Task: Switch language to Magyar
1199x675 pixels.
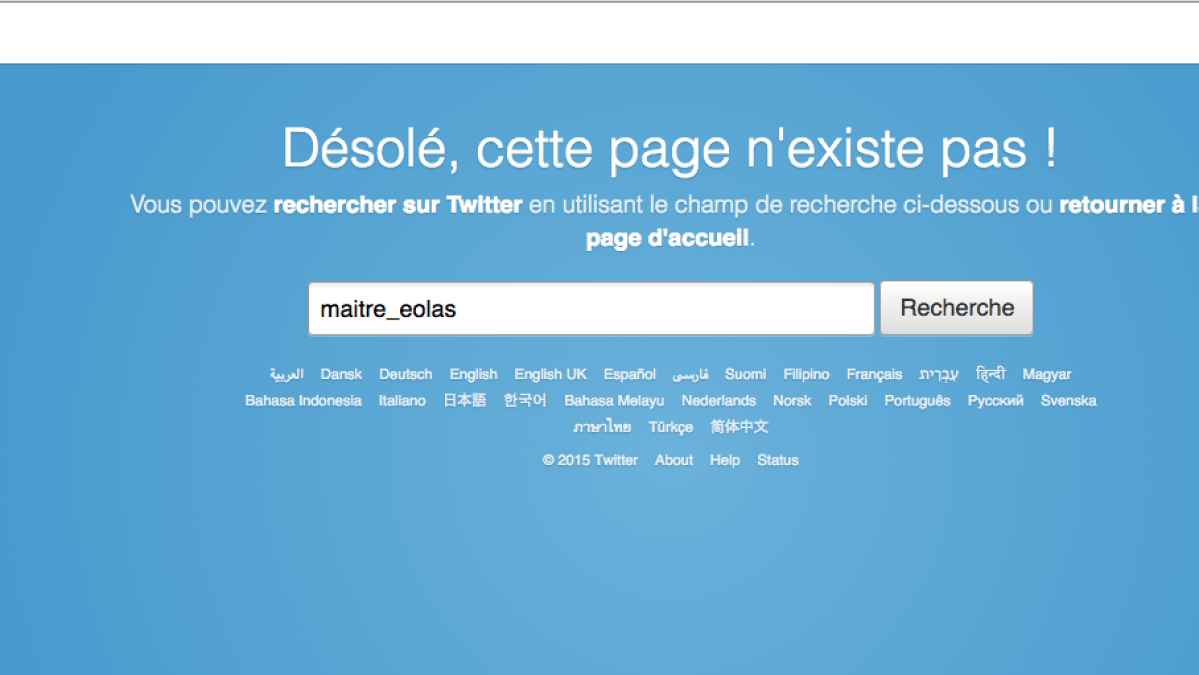Action: point(1047,375)
